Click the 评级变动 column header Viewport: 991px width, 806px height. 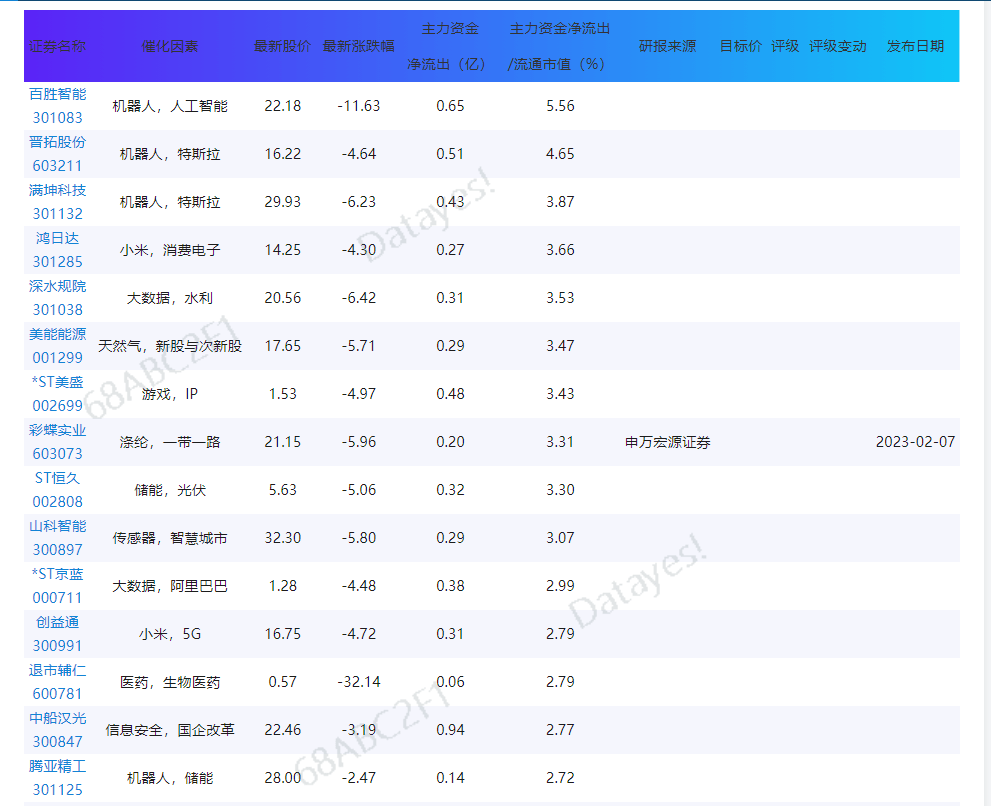pos(838,47)
